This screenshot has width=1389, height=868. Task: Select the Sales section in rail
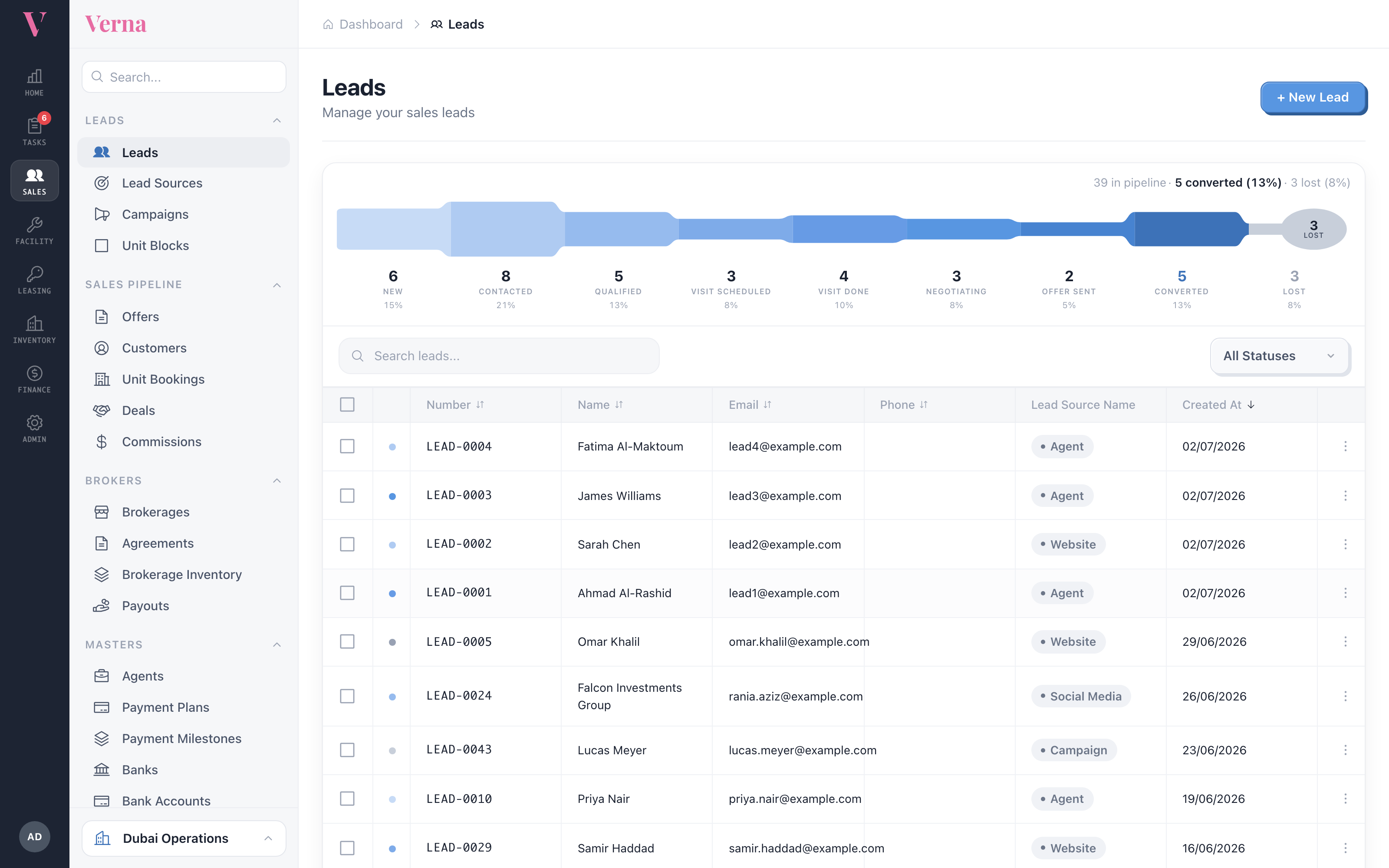coord(34,181)
